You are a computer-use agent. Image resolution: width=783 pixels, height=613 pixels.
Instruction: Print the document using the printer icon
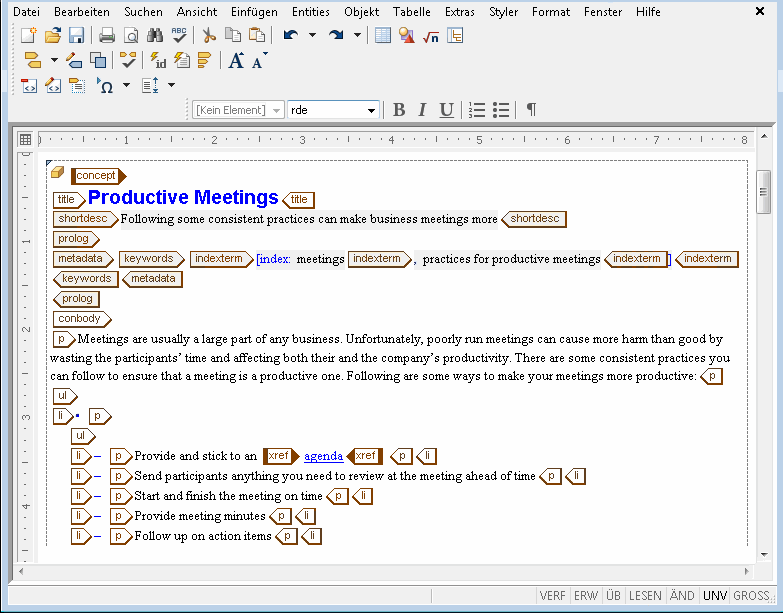click(x=107, y=35)
